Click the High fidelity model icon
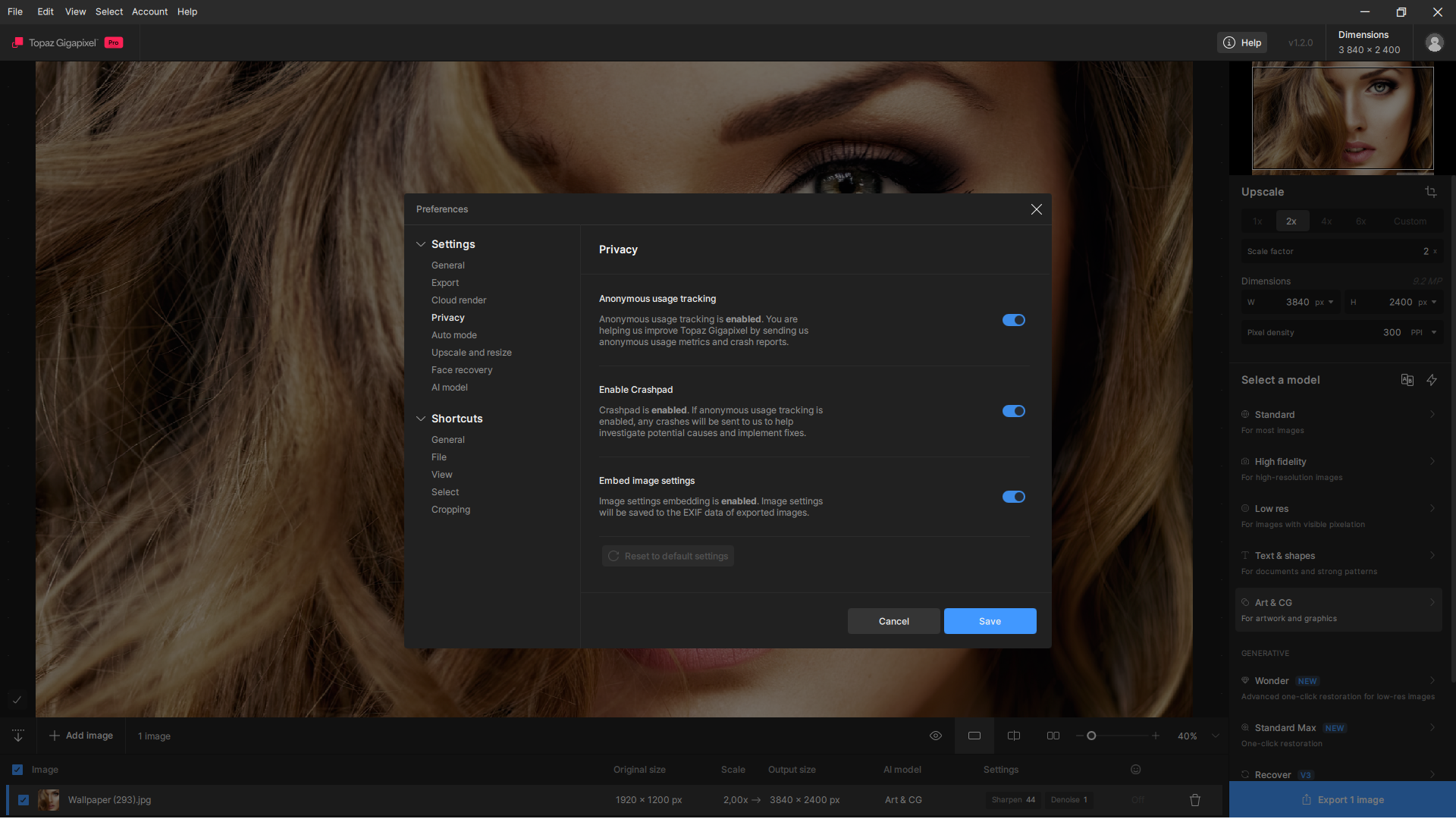Screen dimensions: 1456x819 click(x=1245, y=461)
